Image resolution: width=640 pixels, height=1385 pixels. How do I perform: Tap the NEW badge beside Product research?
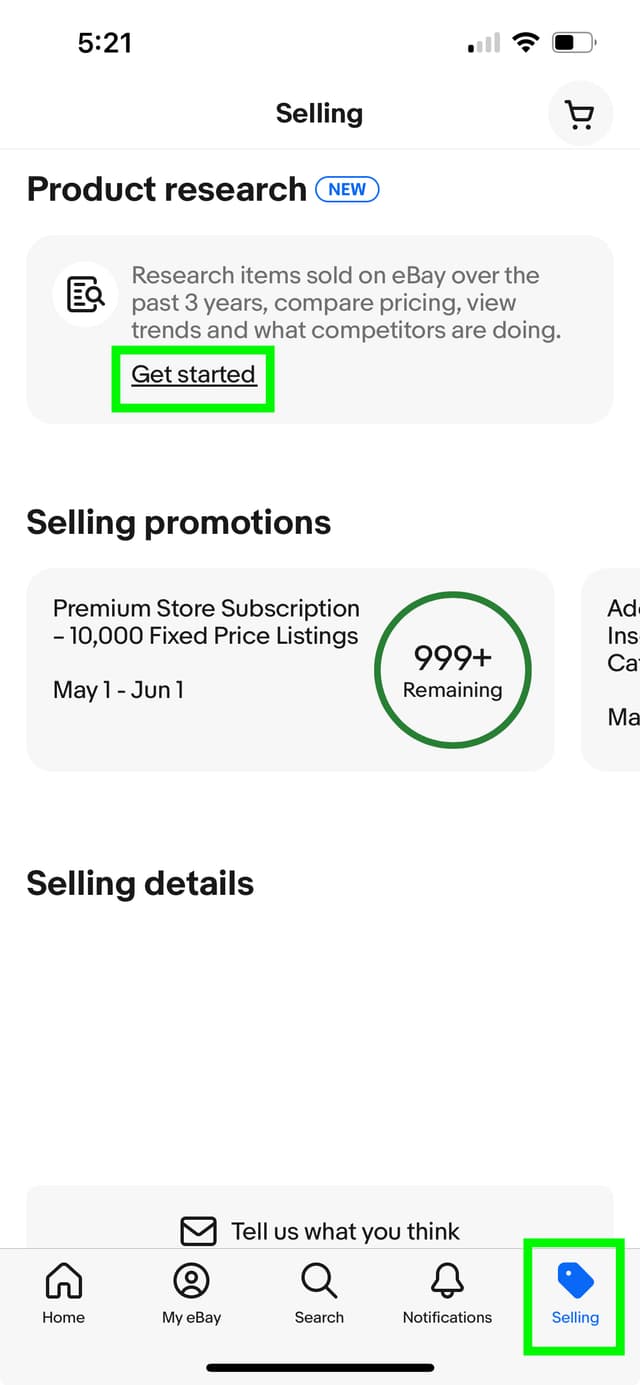point(347,189)
